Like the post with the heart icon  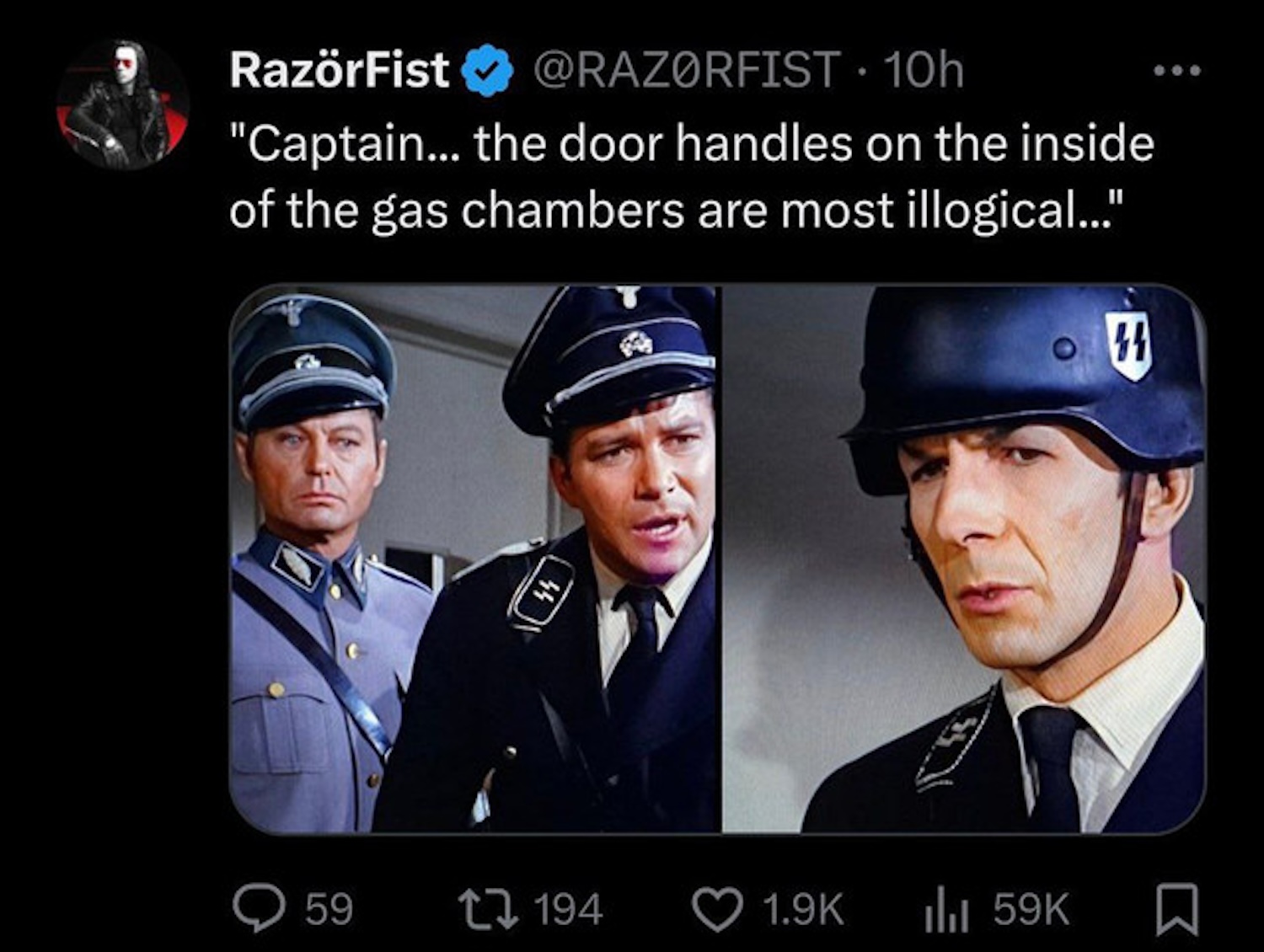716,909
